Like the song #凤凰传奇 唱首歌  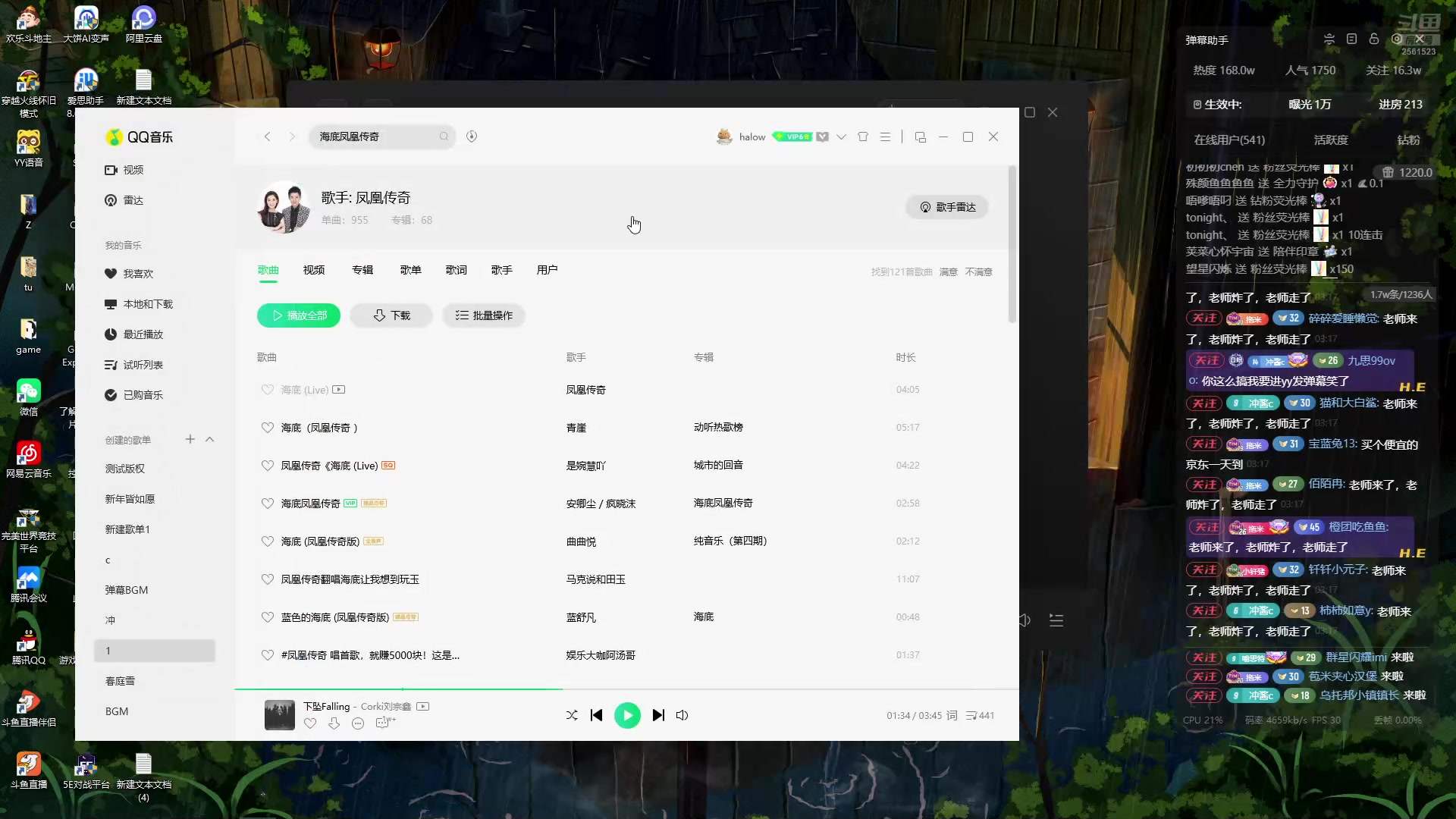[268, 655]
